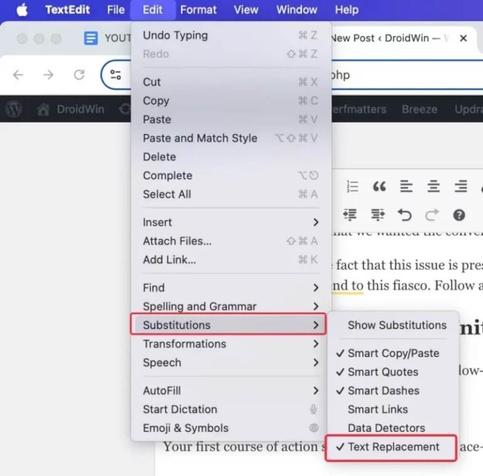483x476 pixels.
Task: Choose Add Link…
Action: click(x=231, y=260)
